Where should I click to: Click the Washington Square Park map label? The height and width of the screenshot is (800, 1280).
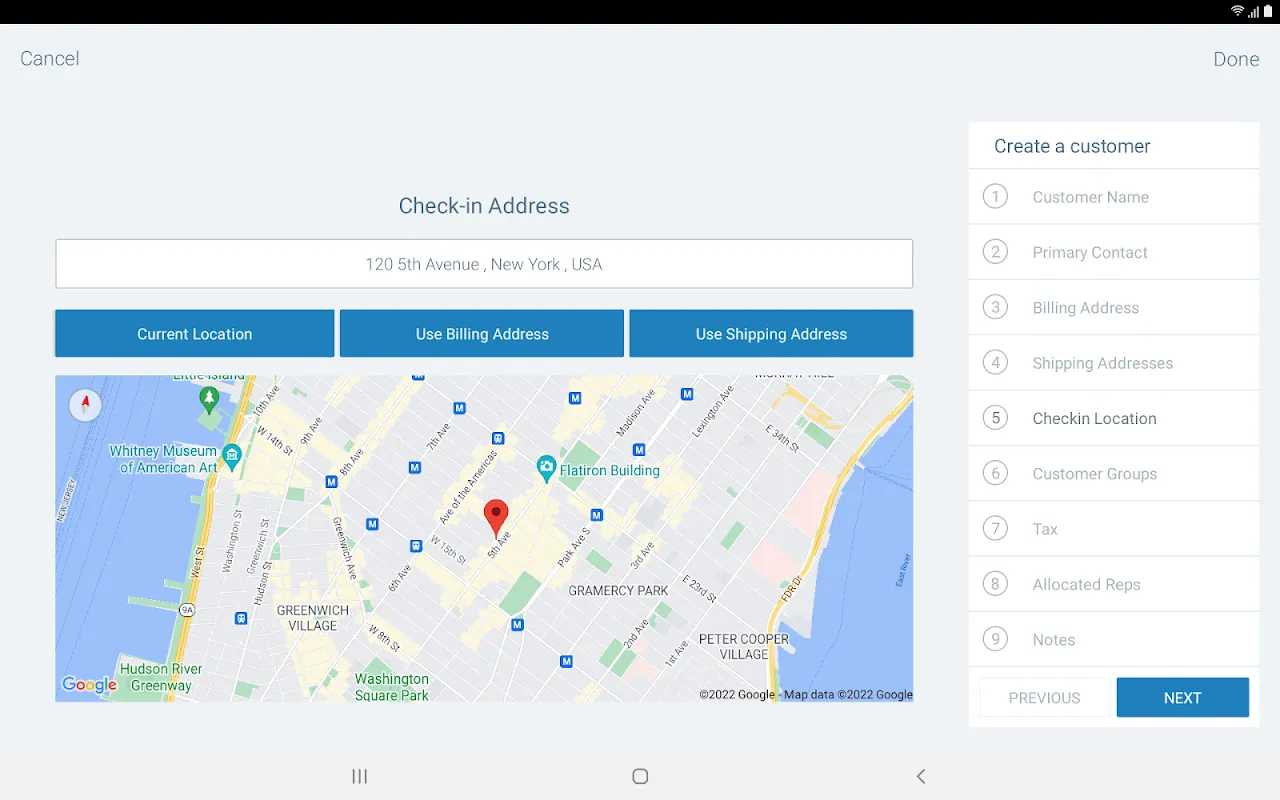[x=392, y=687]
